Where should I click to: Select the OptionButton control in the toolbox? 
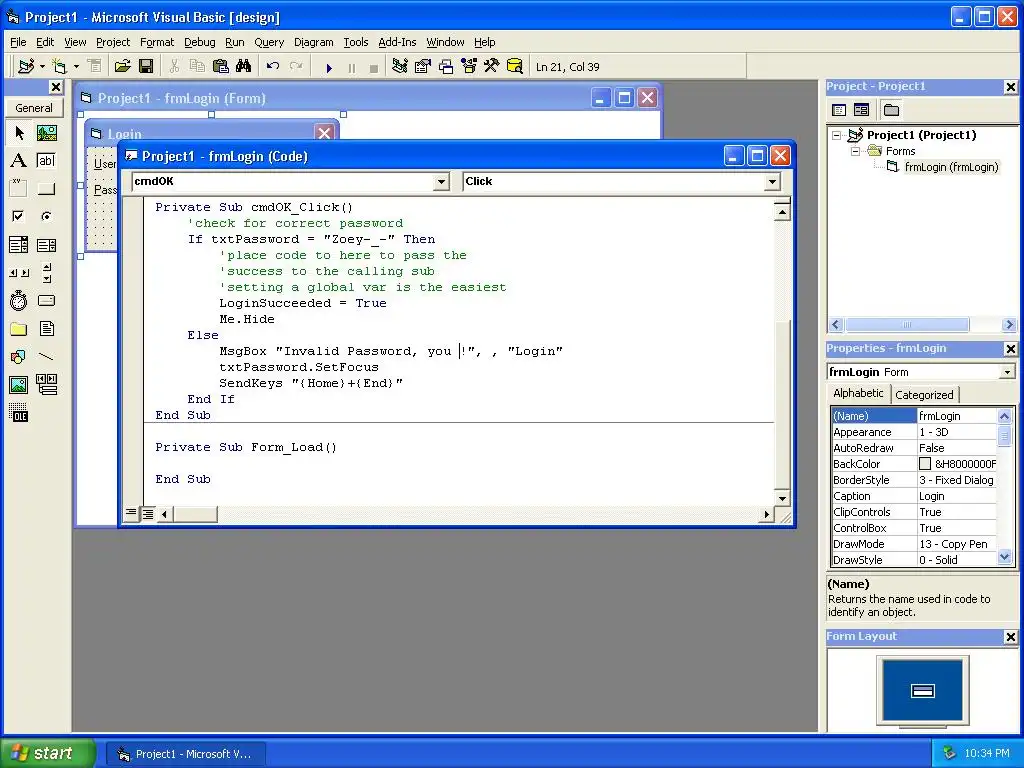pos(46,216)
